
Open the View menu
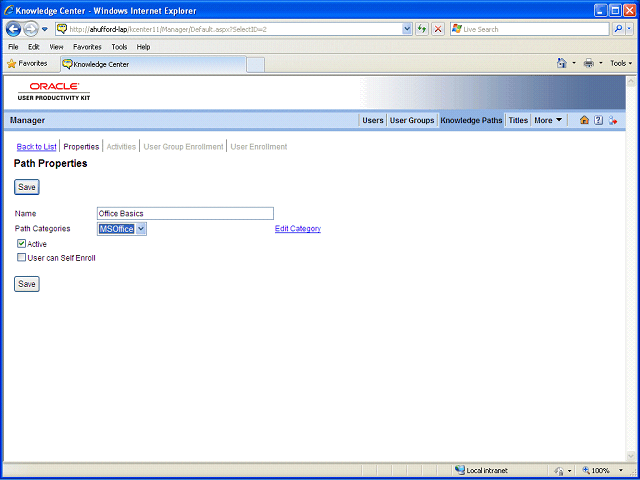[56, 47]
